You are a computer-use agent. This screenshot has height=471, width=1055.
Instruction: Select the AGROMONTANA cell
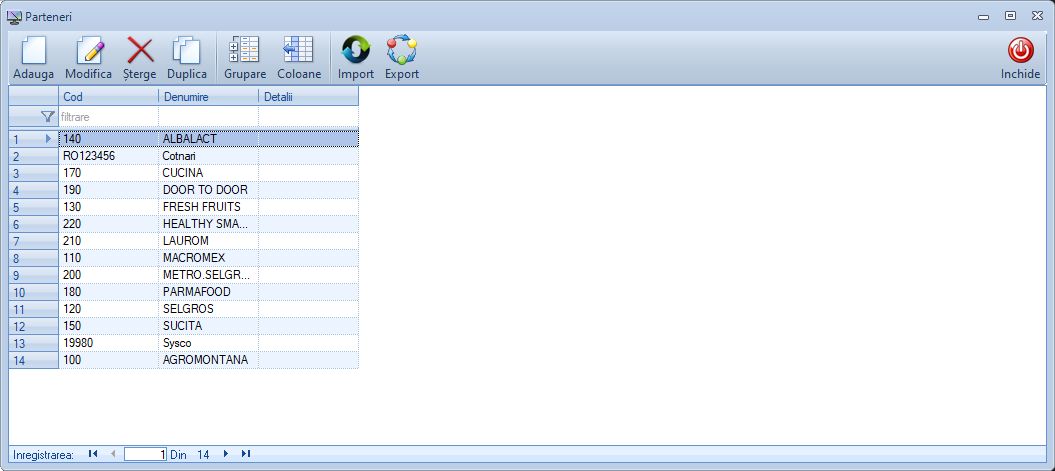(x=209, y=360)
